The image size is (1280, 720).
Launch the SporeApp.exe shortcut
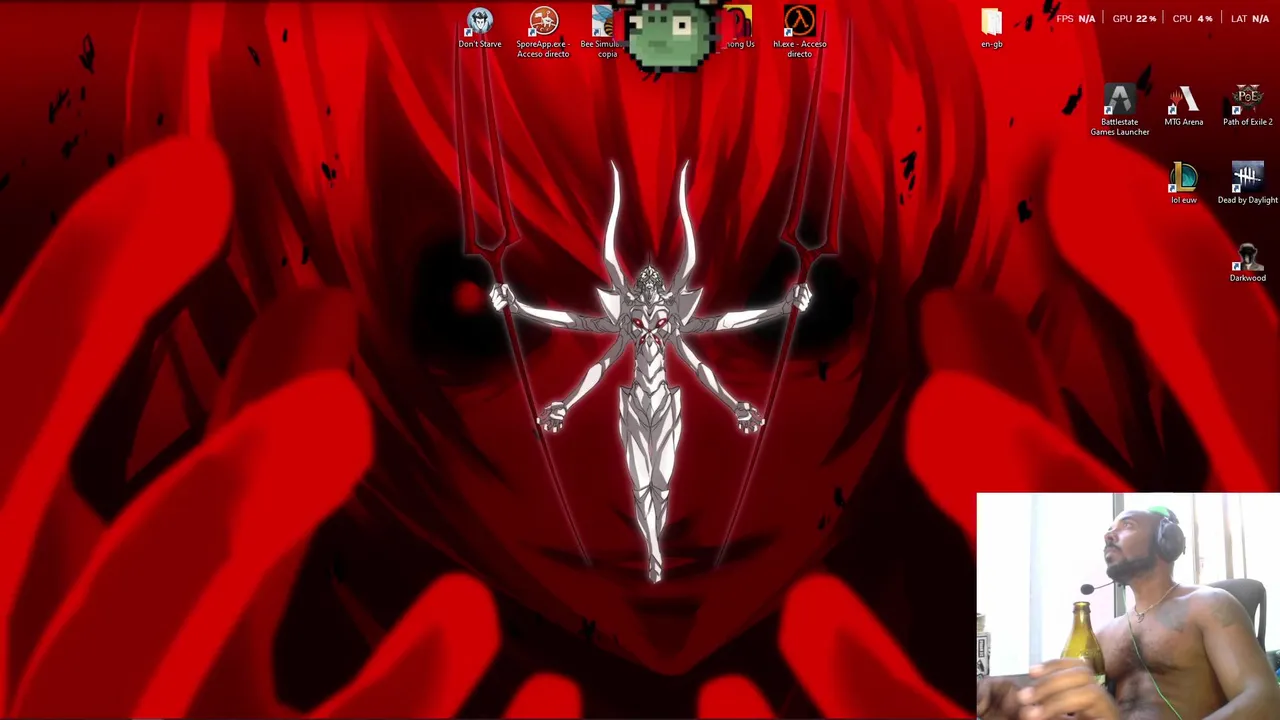[x=543, y=32]
